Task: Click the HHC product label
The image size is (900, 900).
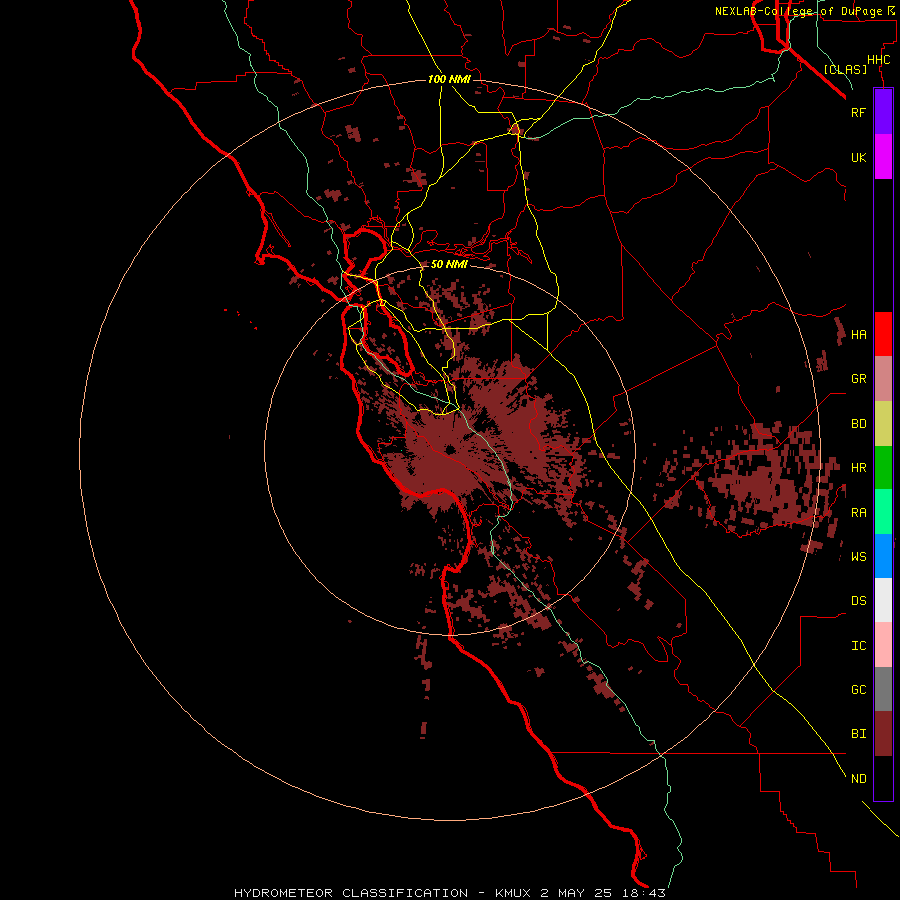Action: click(879, 60)
